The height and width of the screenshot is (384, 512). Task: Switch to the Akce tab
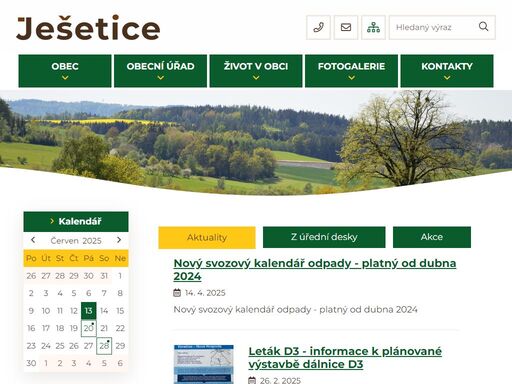[432, 237]
